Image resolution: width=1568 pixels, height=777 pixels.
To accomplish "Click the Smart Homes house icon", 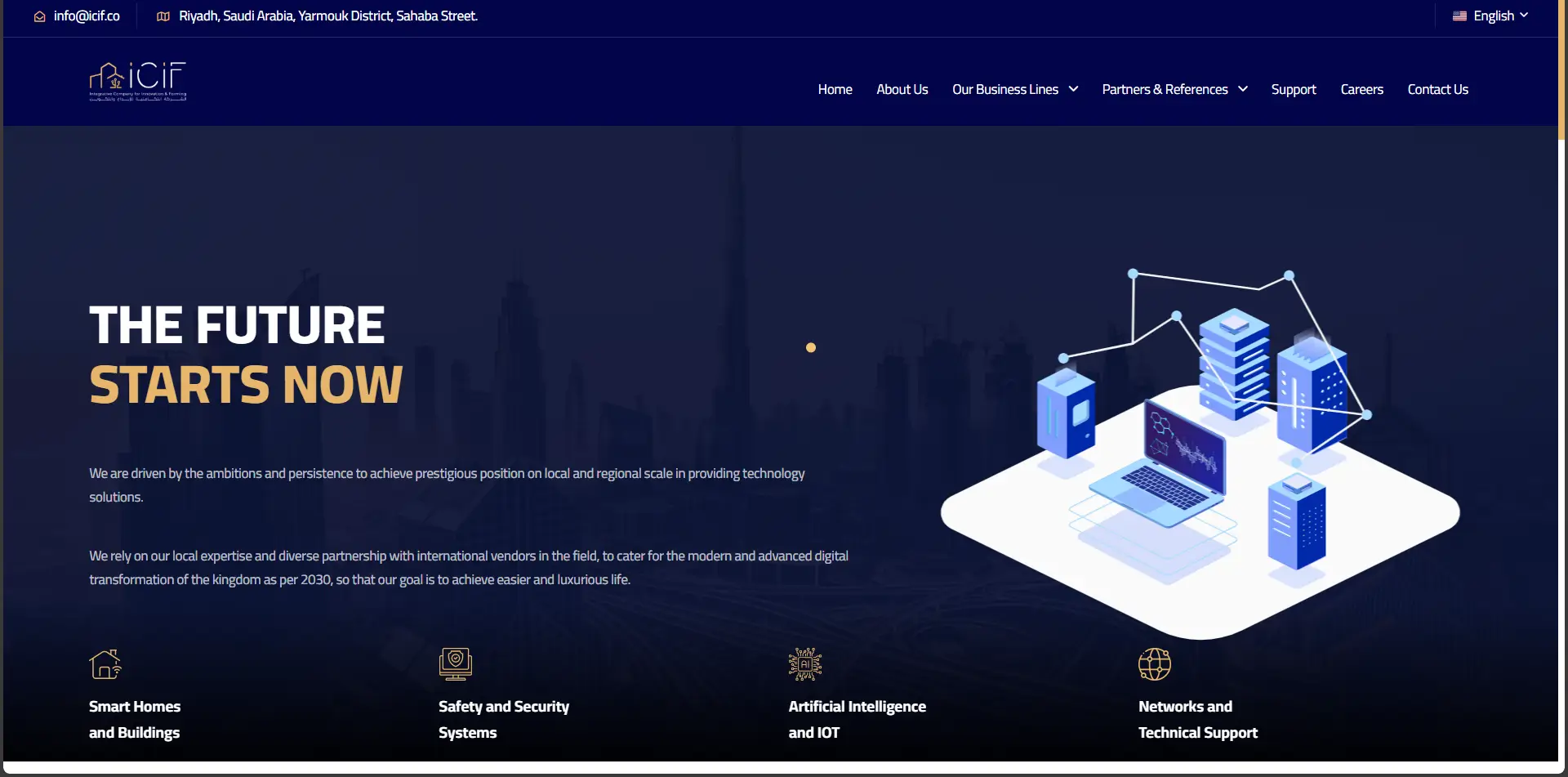I will [105, 664].
